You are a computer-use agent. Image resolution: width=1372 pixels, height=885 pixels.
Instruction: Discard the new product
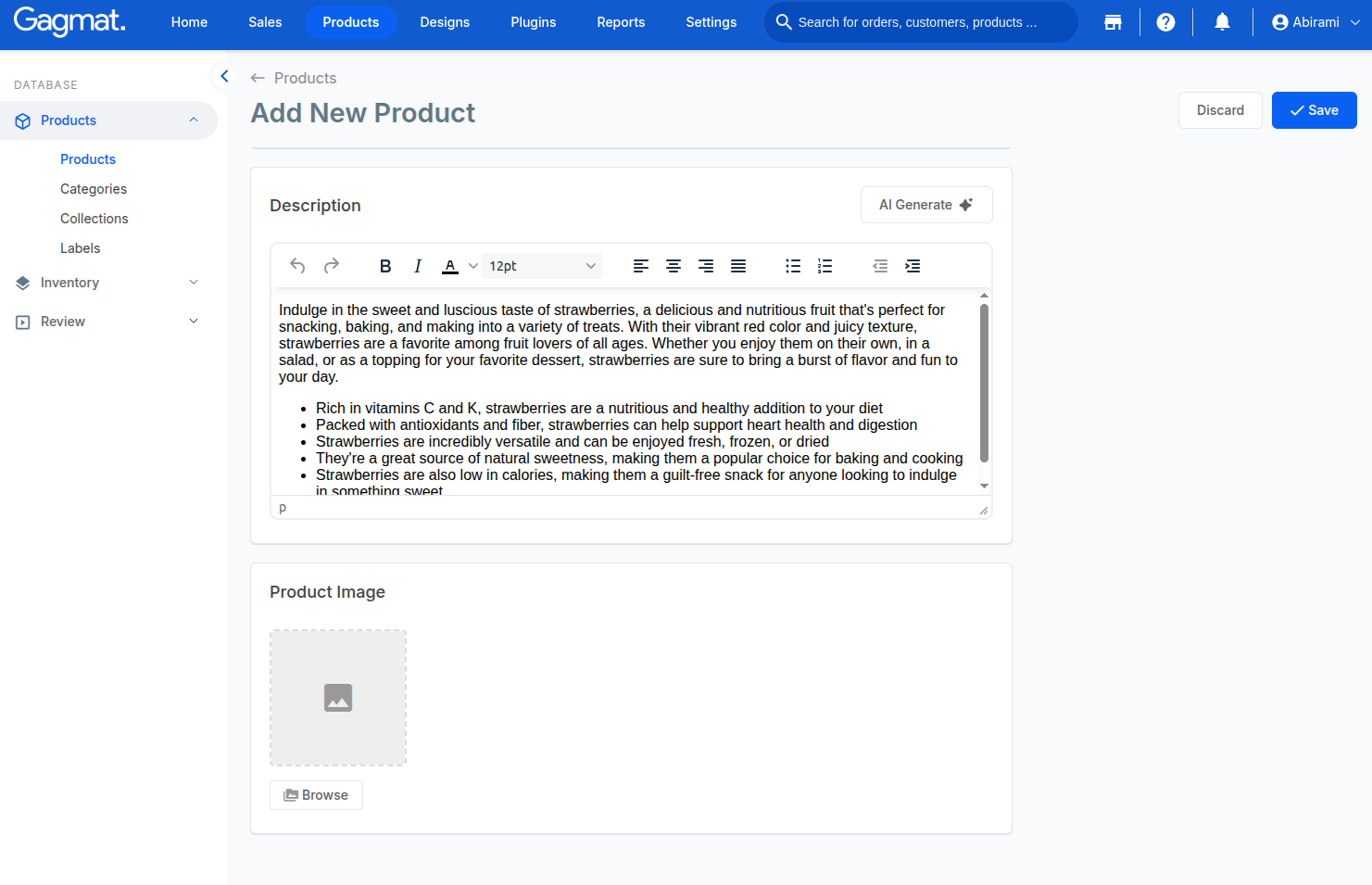(1220, 110)
